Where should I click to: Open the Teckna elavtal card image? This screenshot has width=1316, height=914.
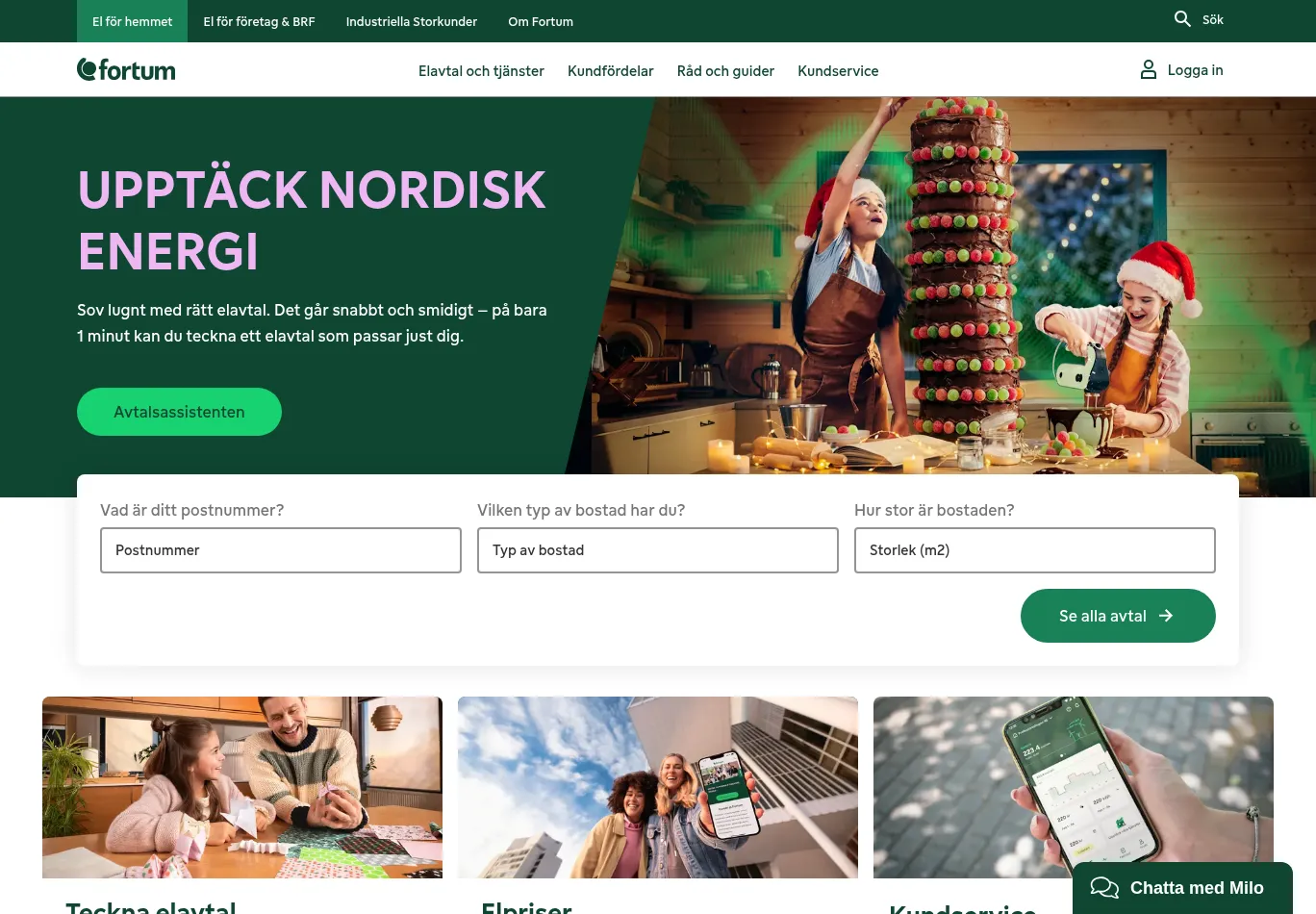[x=242, y=787]
